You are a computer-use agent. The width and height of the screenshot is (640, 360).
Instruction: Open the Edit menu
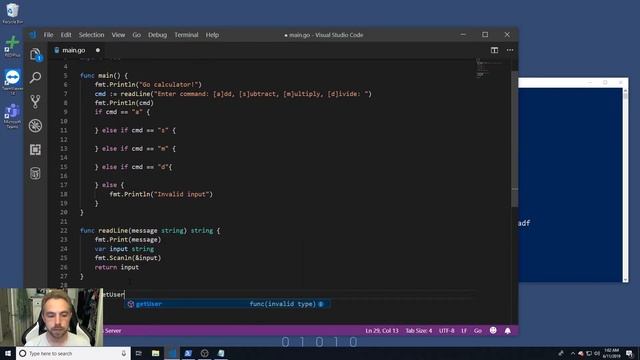pyautogui.click(x=66, y=35)
